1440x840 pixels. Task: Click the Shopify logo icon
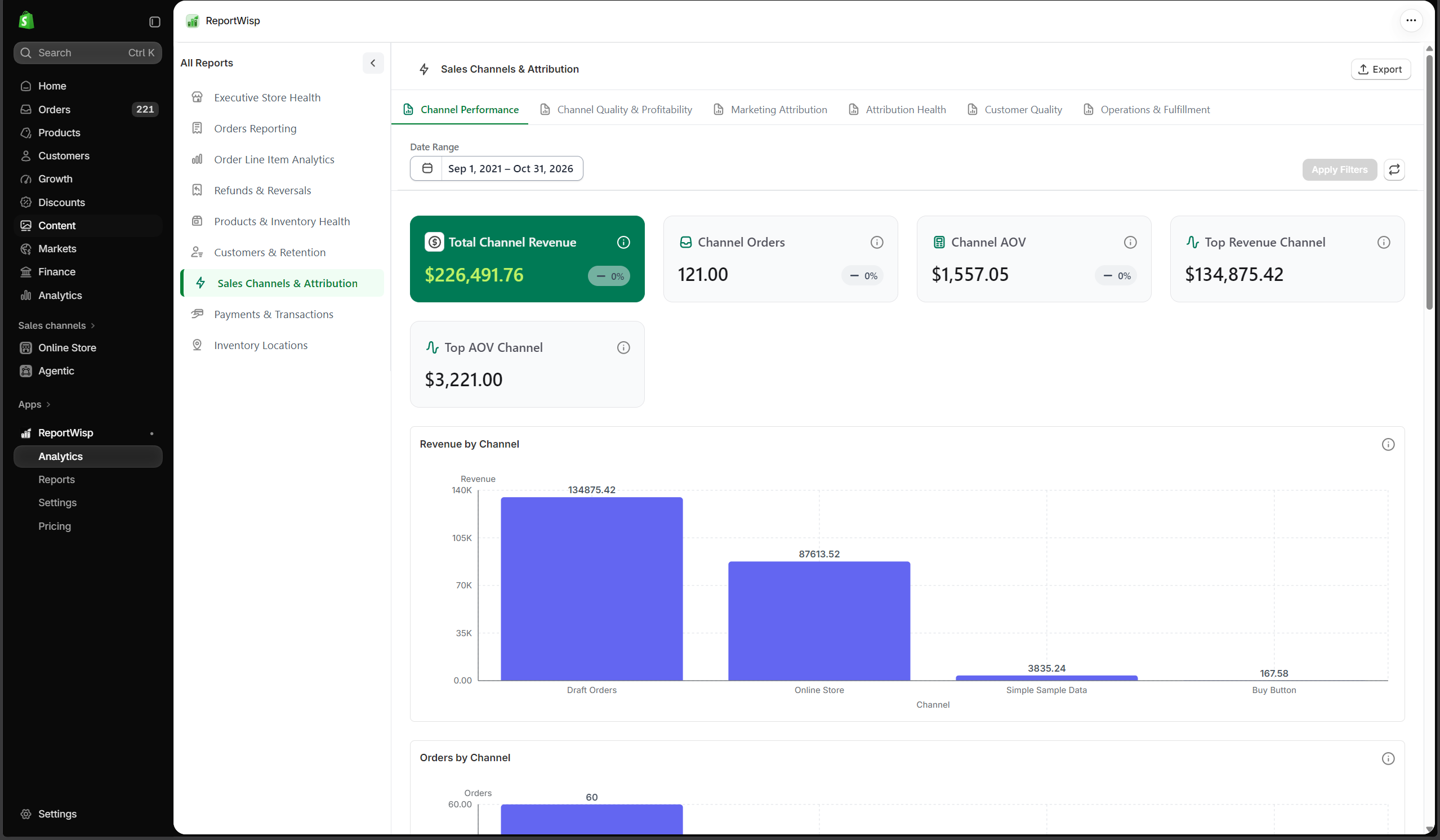coord(26,21)
